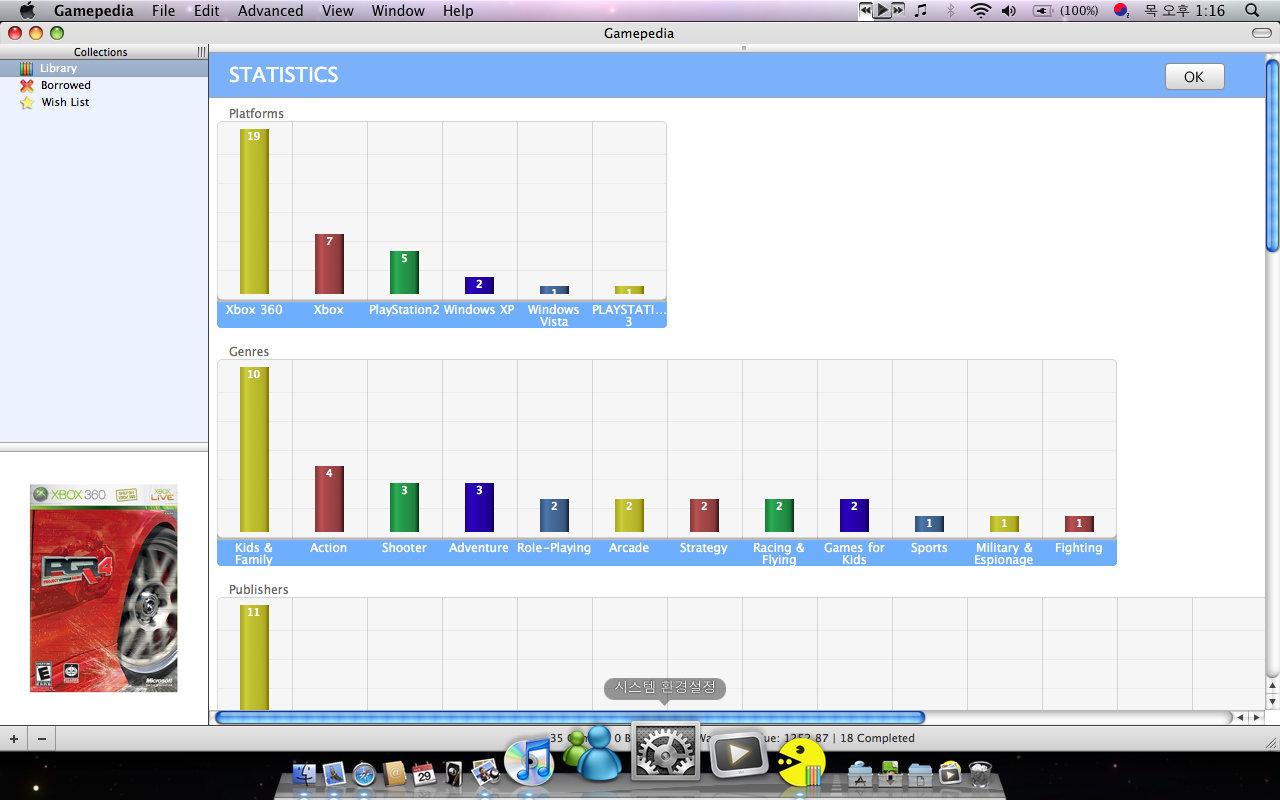Click the Games for Kids label
This screenshot has width=1280, height=800.
tap(854, 554)
